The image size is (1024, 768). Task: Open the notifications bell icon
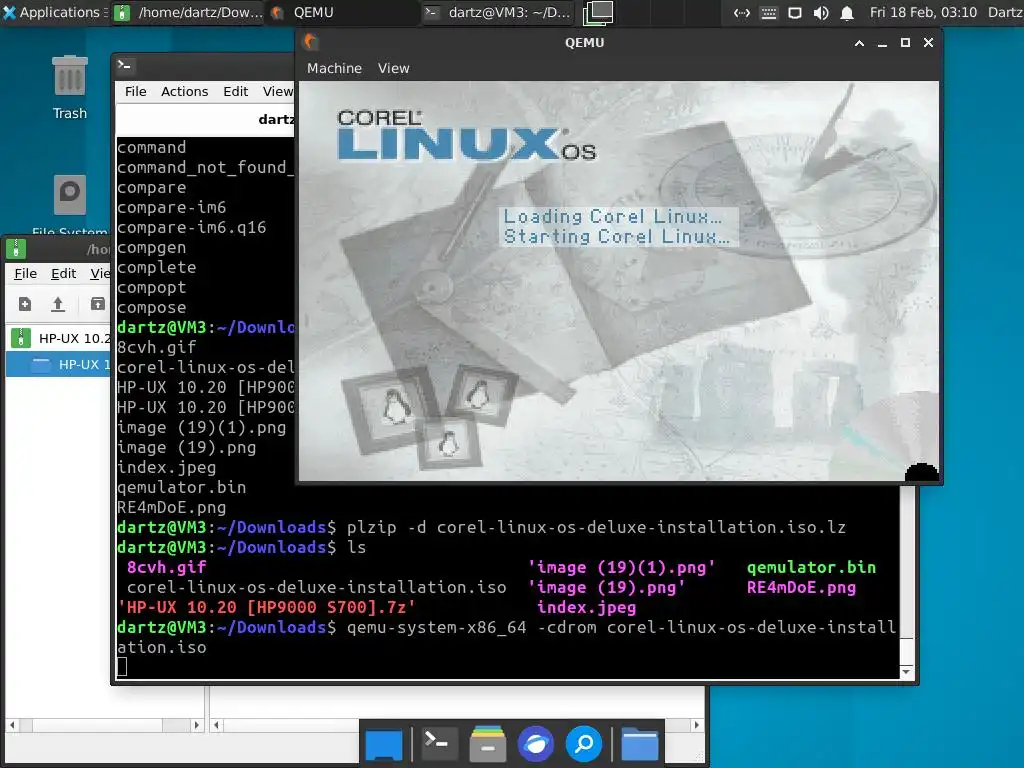pos(847,12)
